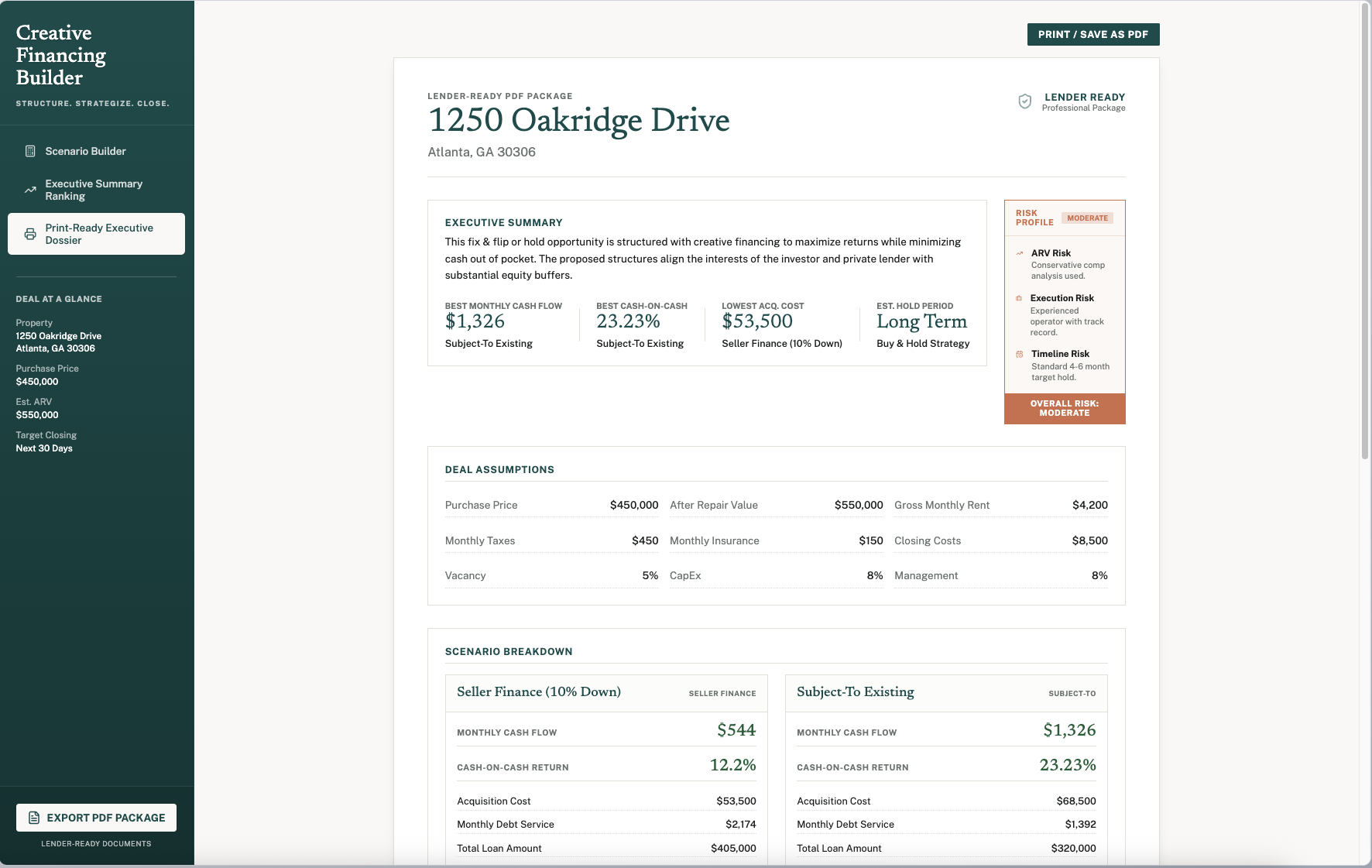Open Executive Summary Ranking view
The width and height of the screenshot is (1372, 868).
(x=96, y=190)
